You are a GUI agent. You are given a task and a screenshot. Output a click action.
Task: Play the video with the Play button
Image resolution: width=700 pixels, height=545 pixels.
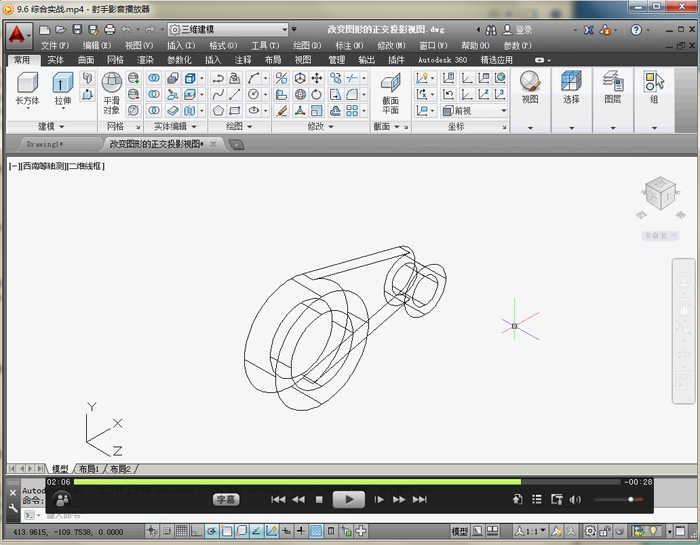click(x=349, y=499)
